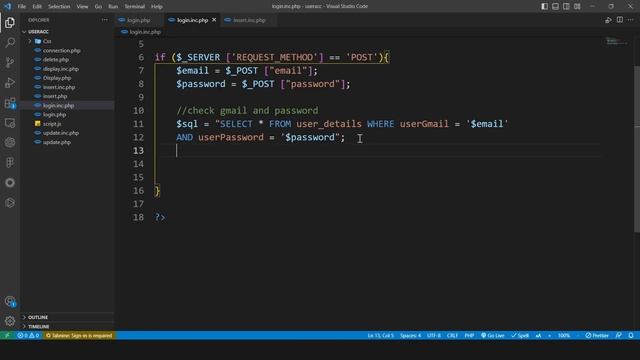This screenshot has height=360, width=640.
Task: Click Prettier status bar item
Action: [597, 336]
